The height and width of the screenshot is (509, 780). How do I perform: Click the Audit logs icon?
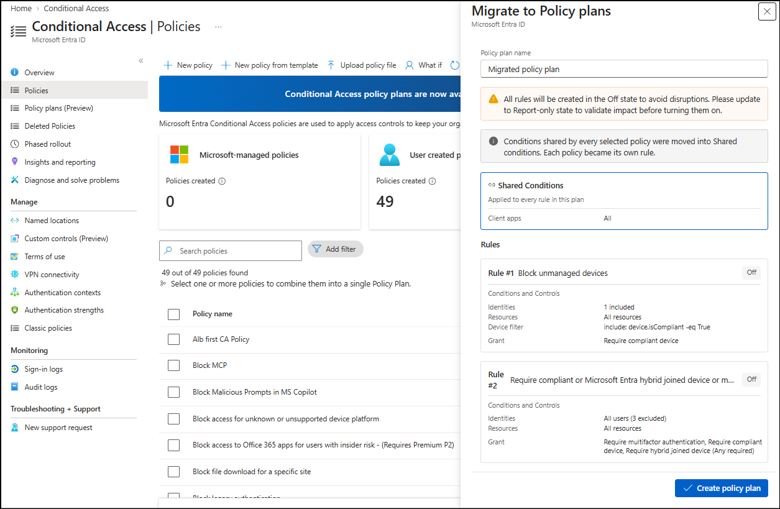click(x=14, y=387)
